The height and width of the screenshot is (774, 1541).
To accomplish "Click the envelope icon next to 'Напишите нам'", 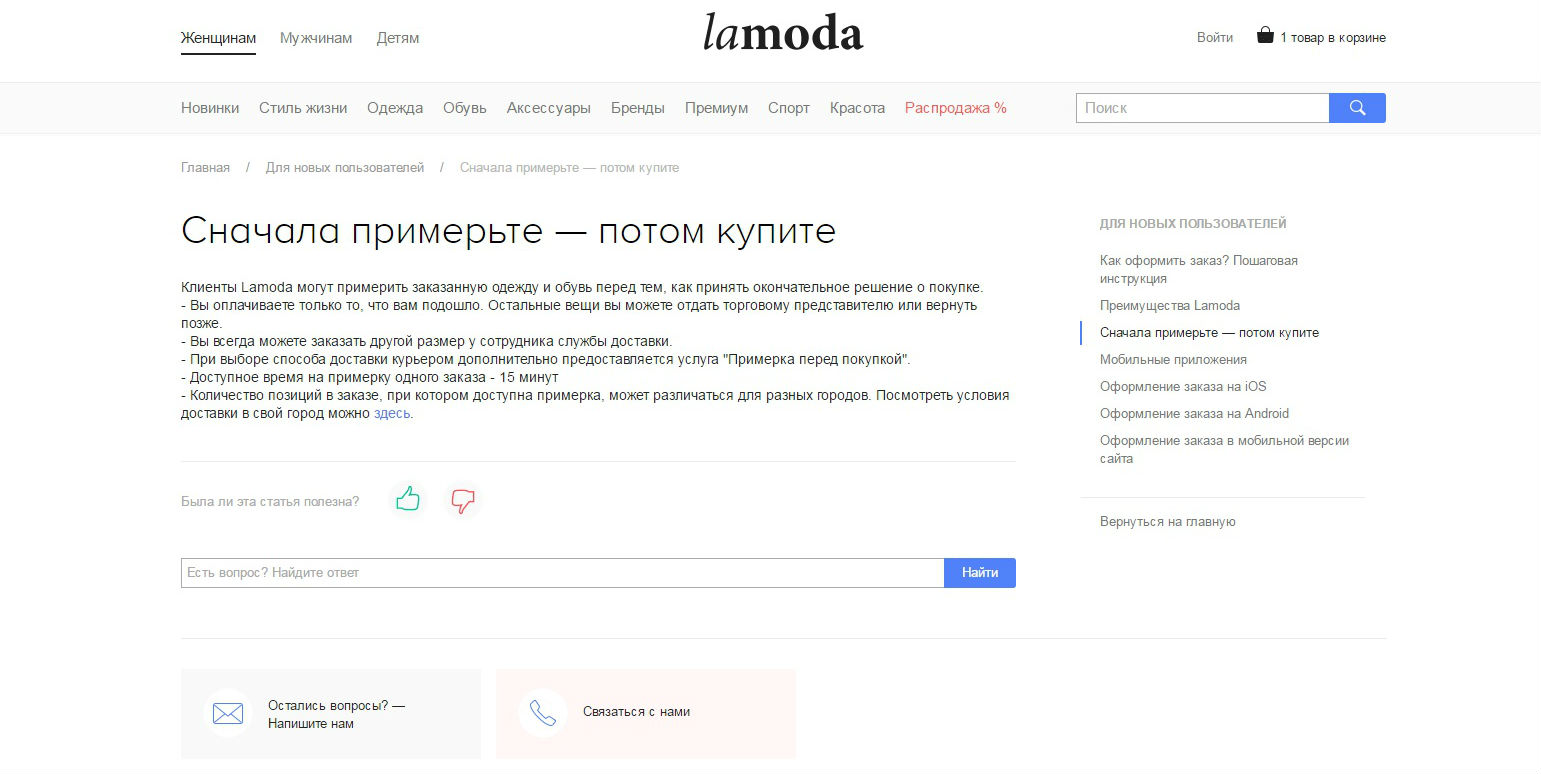I will [227, 713].
